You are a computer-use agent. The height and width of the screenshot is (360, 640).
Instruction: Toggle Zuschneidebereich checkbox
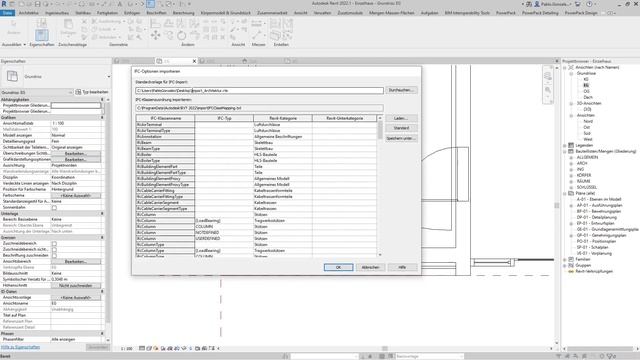[54, 243]
